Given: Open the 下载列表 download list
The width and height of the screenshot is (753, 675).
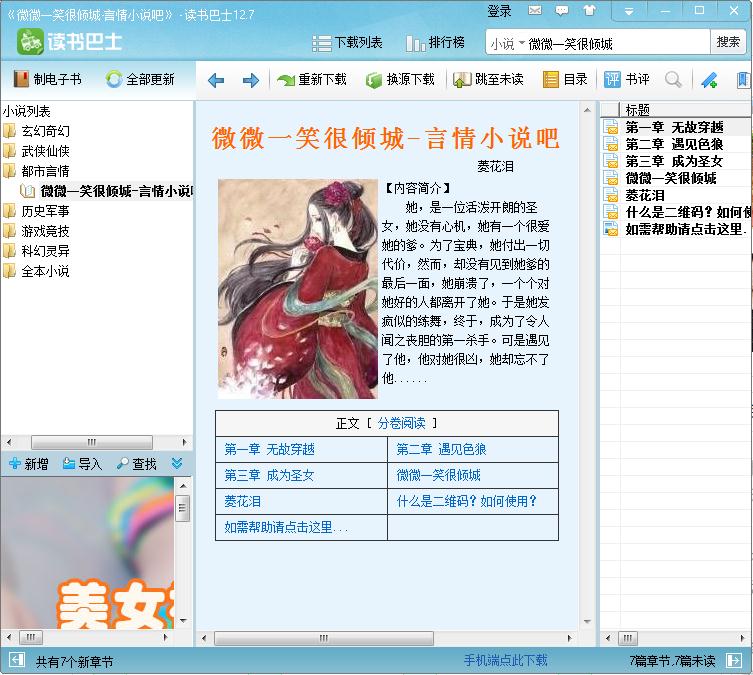Looking at the screenshot, I should (x=347, y=43).
